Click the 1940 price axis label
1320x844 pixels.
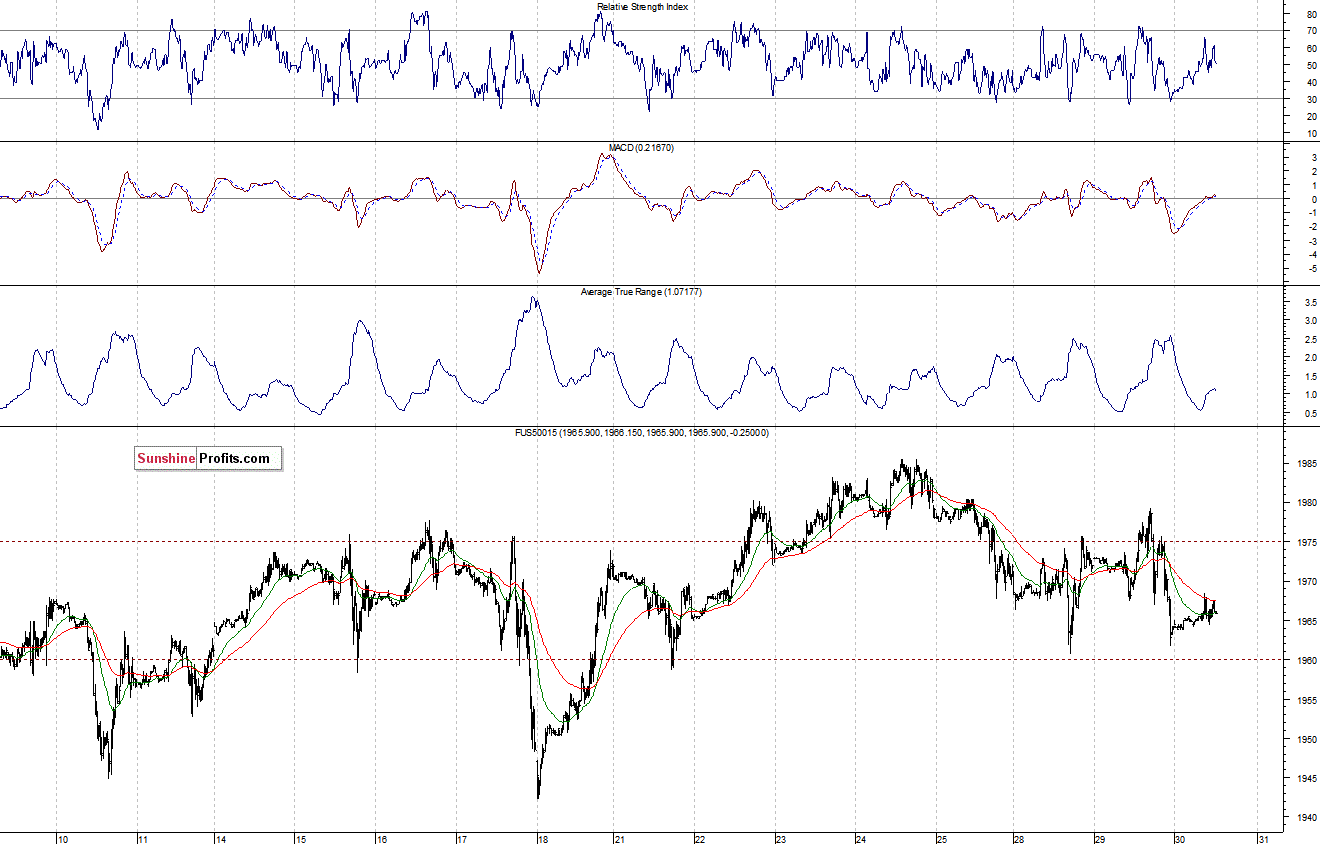point(1306,819)
